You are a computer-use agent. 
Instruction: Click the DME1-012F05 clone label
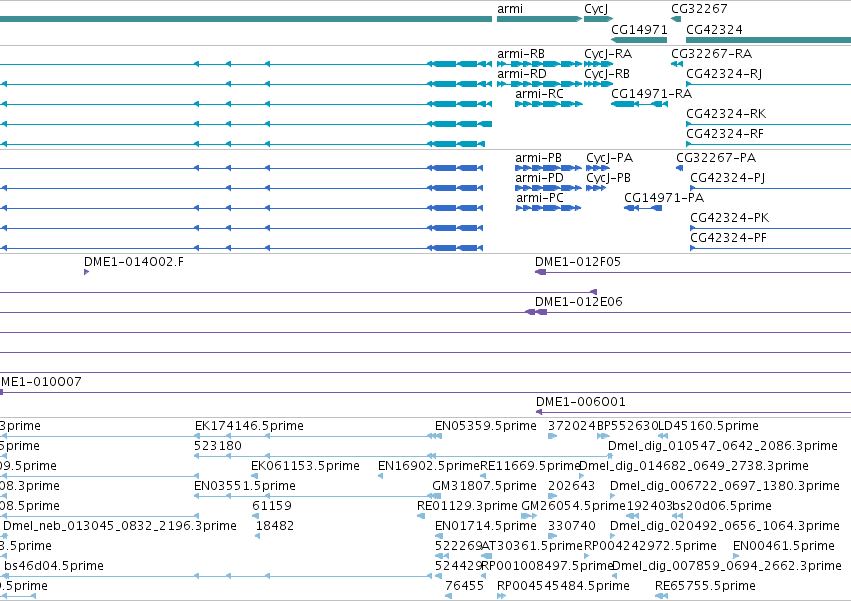pyautogui.click(x=578, y=262)
